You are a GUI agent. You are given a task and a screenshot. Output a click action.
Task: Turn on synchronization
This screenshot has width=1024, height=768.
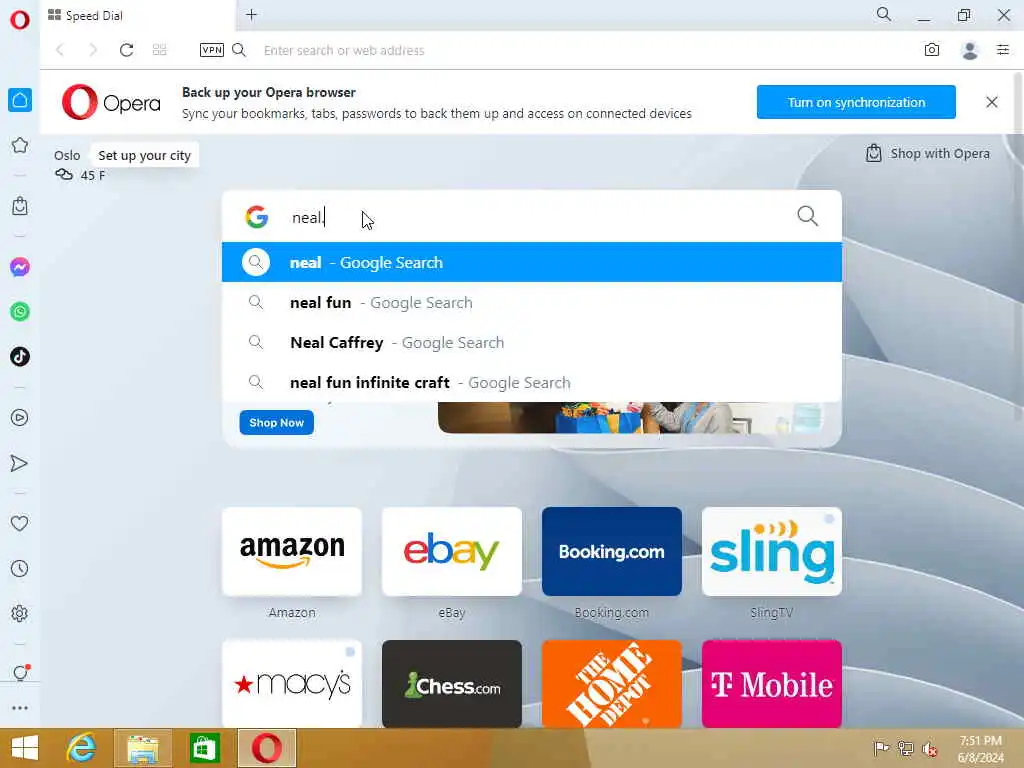pos(856,102)
